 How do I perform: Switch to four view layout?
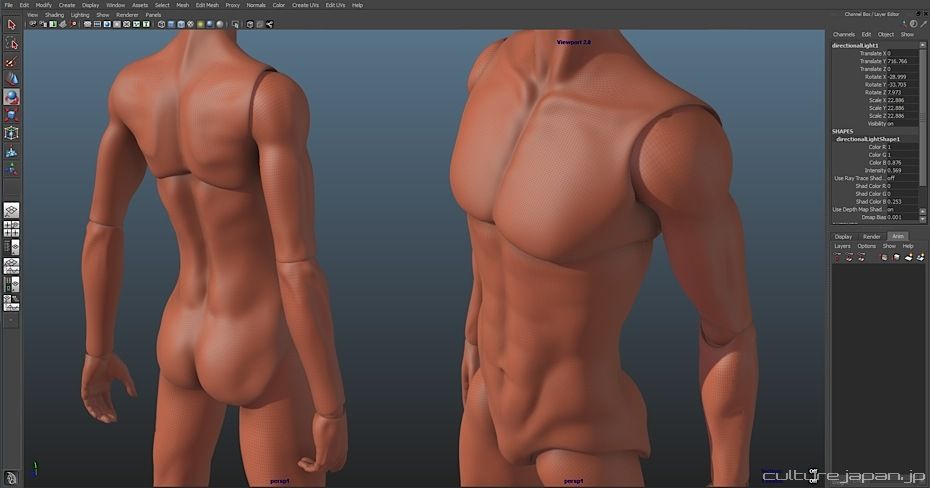(x=11, y=229)
